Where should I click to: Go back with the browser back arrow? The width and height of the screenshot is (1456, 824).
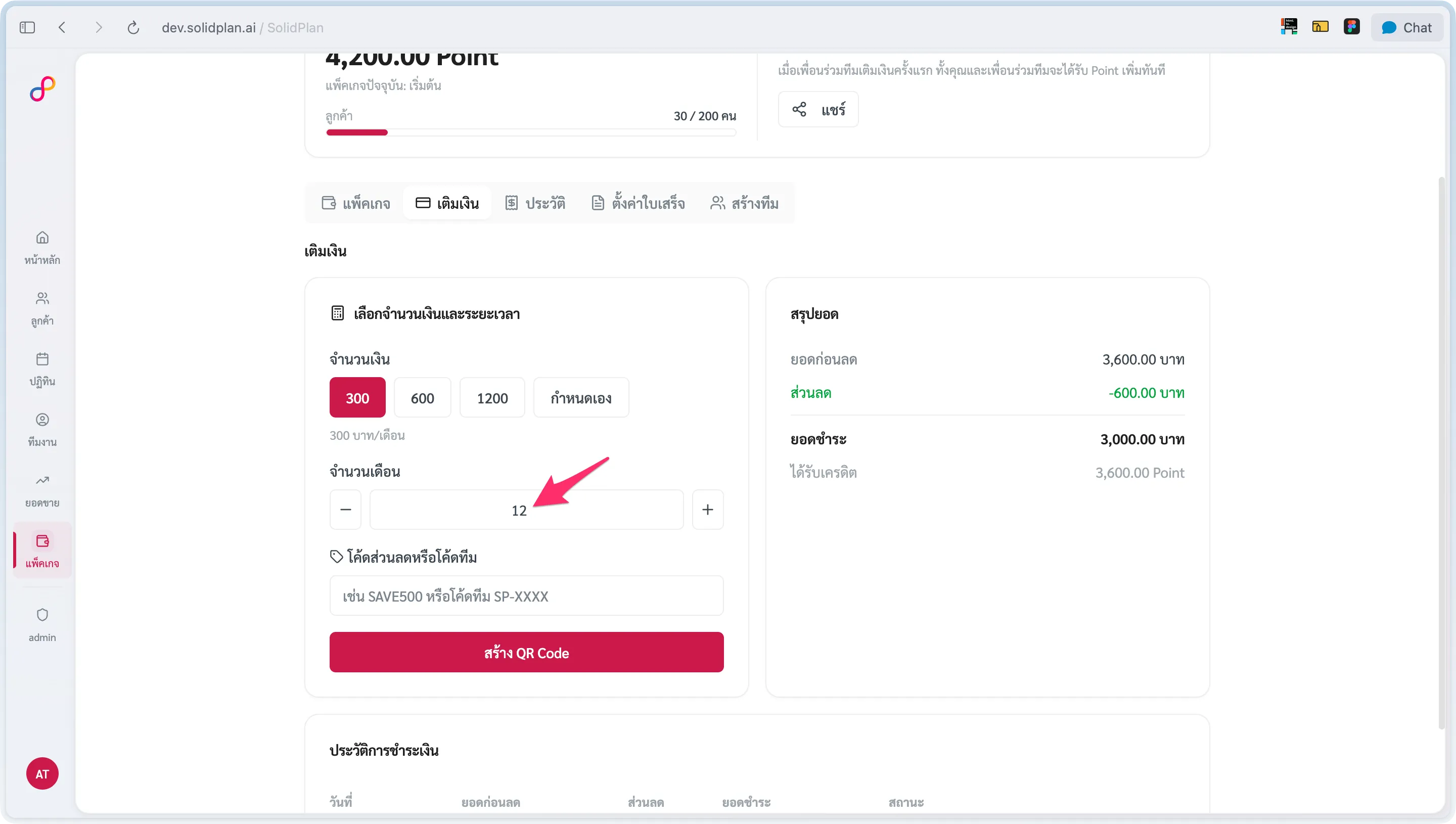62,27
